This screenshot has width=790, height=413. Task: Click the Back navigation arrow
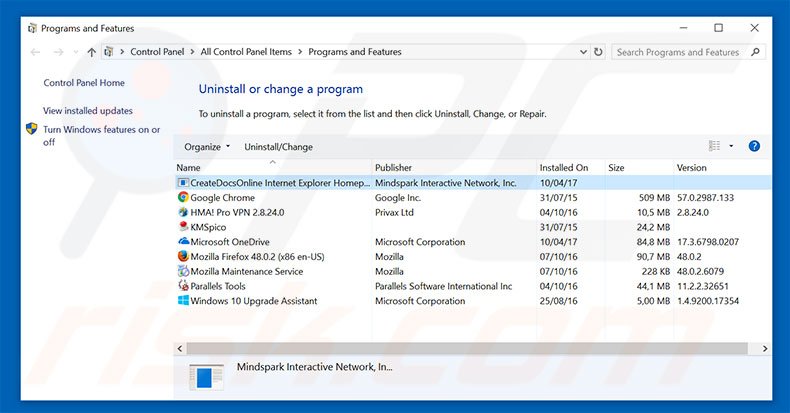coord(35,52)
